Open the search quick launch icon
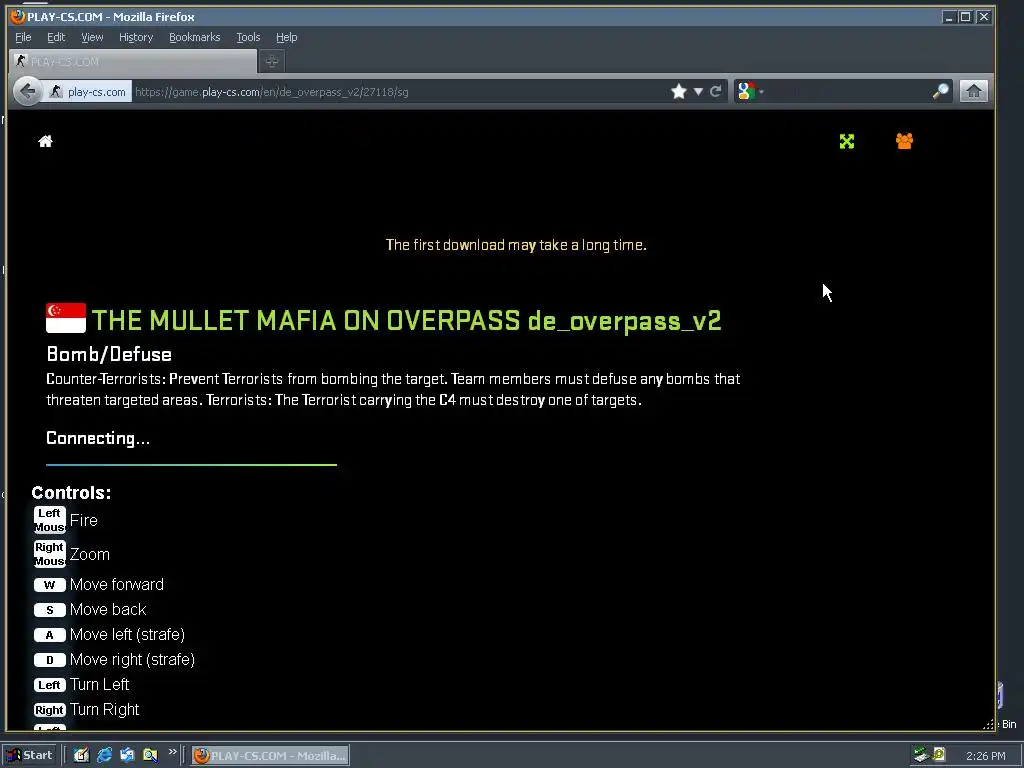Viewport: 1024px width, 768px height. tap(150, 755)
